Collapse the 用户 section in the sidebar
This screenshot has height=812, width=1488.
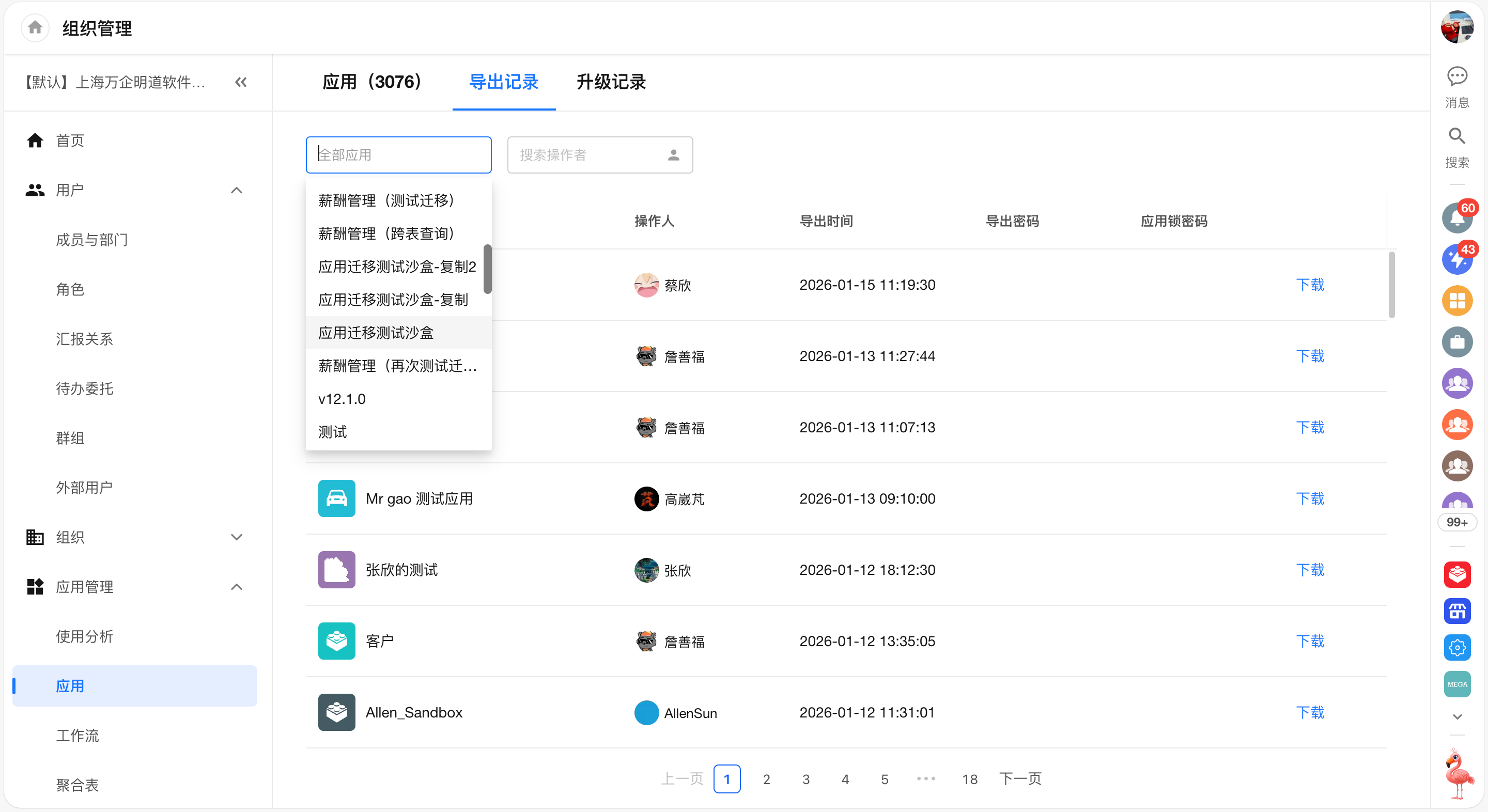tap(236, 190)
